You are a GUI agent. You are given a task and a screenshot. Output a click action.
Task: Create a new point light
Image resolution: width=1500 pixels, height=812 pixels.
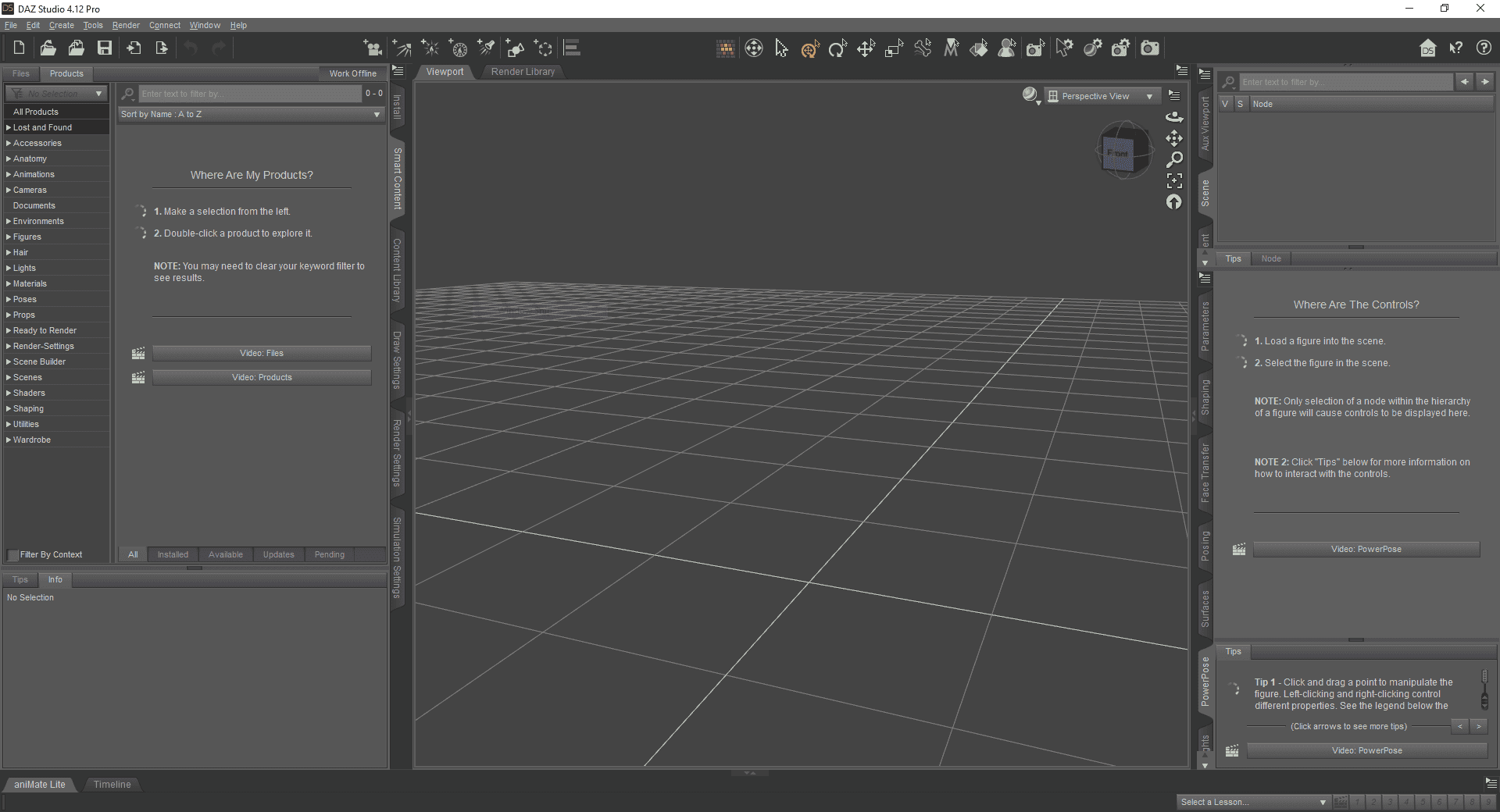pyautogui.click(x=430, y=48)
